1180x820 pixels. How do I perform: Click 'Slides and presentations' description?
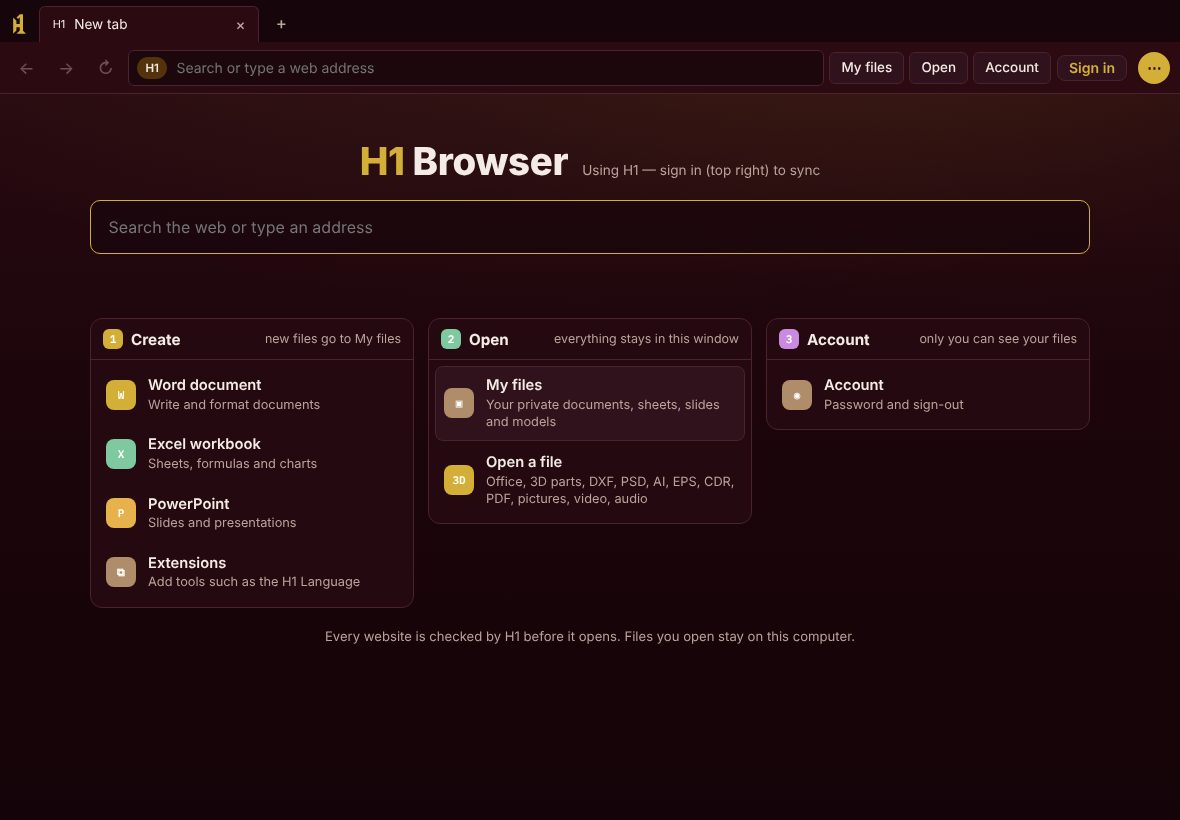tap(222, 523)
